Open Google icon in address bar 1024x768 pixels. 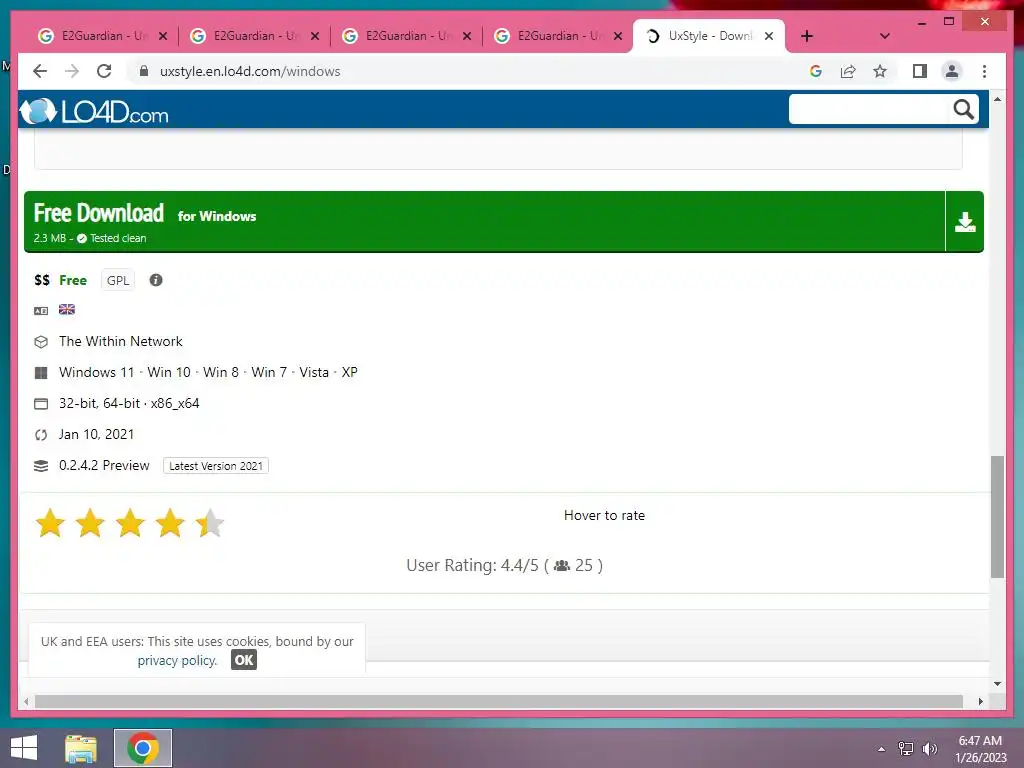(x=816, y=71)
